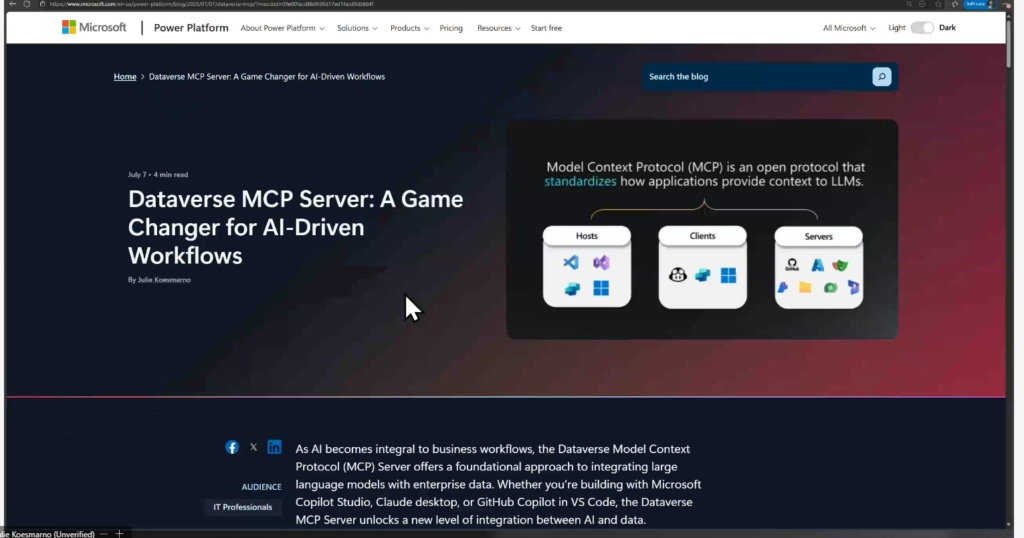Screen dimensions: 1024x538
Task: Click the blog search magnifier button
Action: click(882, 76)
